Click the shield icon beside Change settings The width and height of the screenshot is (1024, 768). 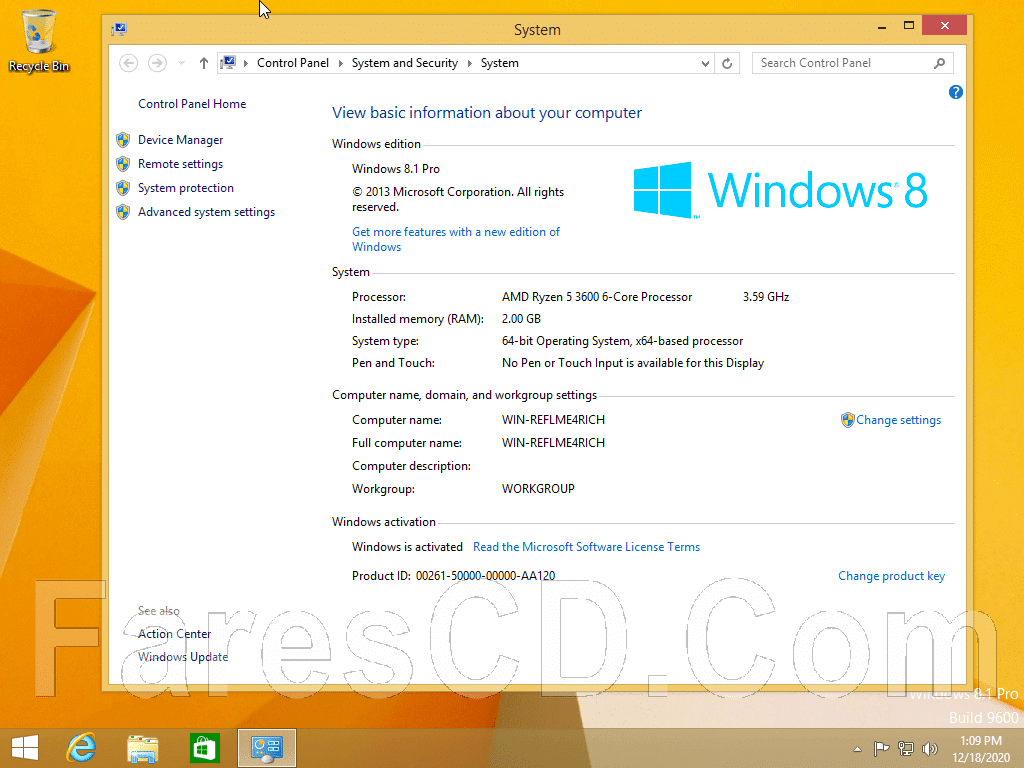click(848, 420)
